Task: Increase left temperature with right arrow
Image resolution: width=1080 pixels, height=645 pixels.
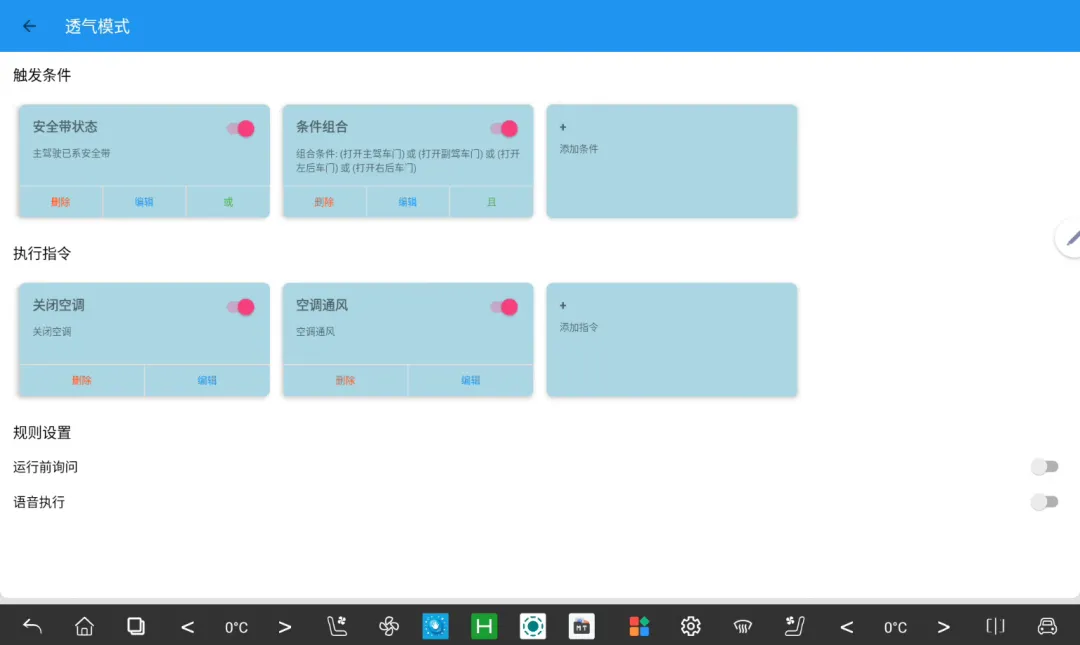Action: coord(284,626)
